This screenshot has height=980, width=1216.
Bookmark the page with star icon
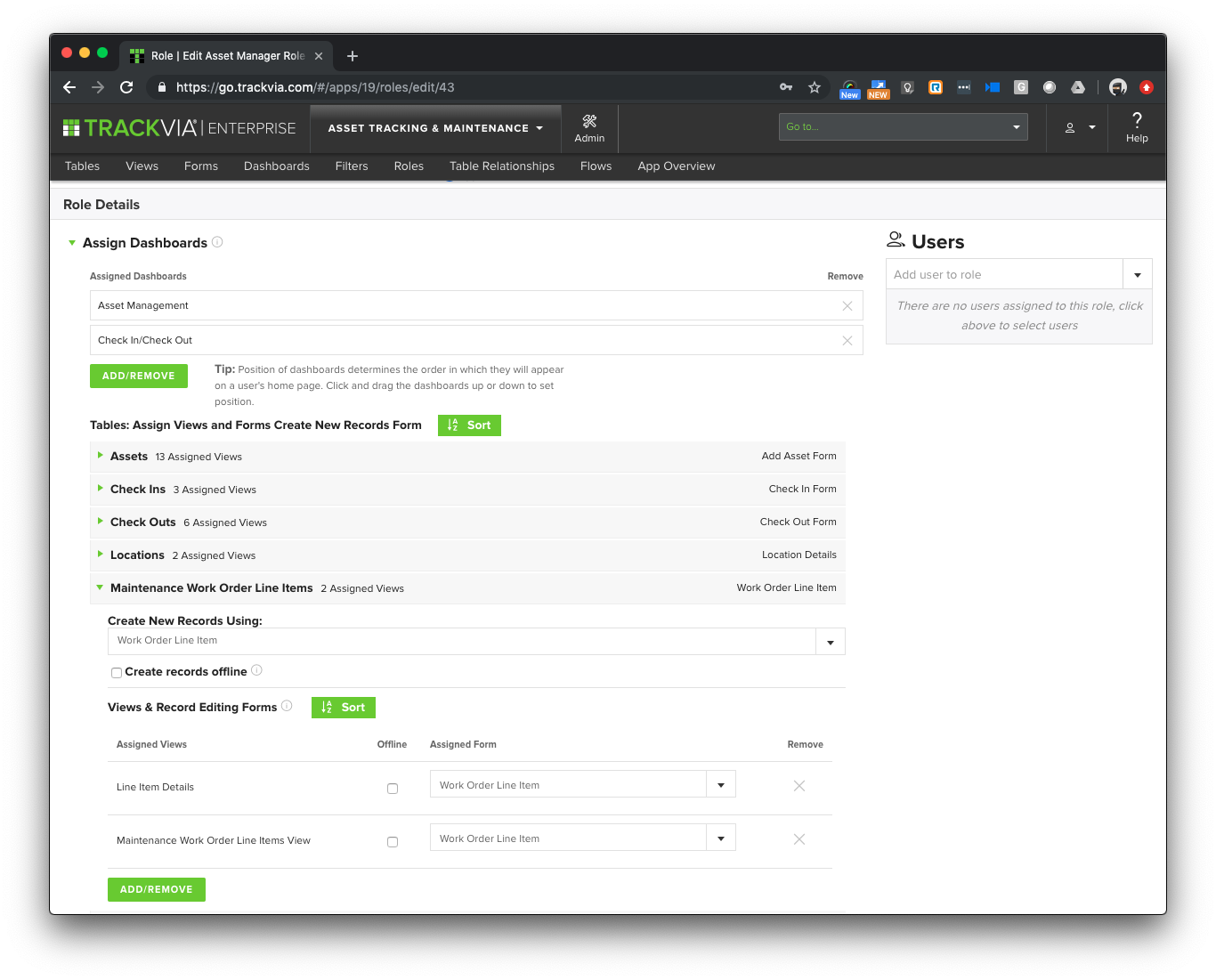[x=814, y=87]
